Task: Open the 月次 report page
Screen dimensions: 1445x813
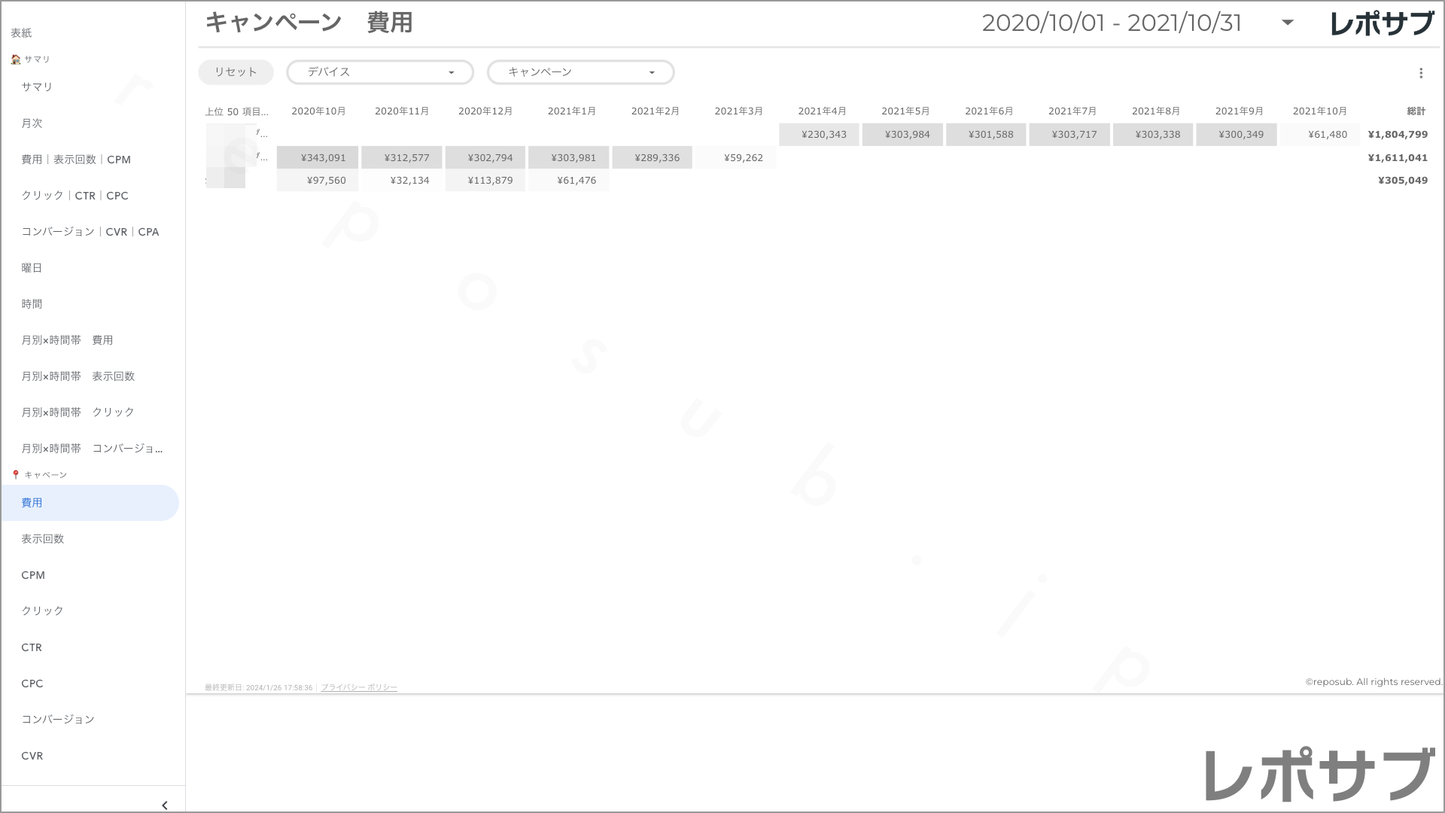Action: click(32, 123)
